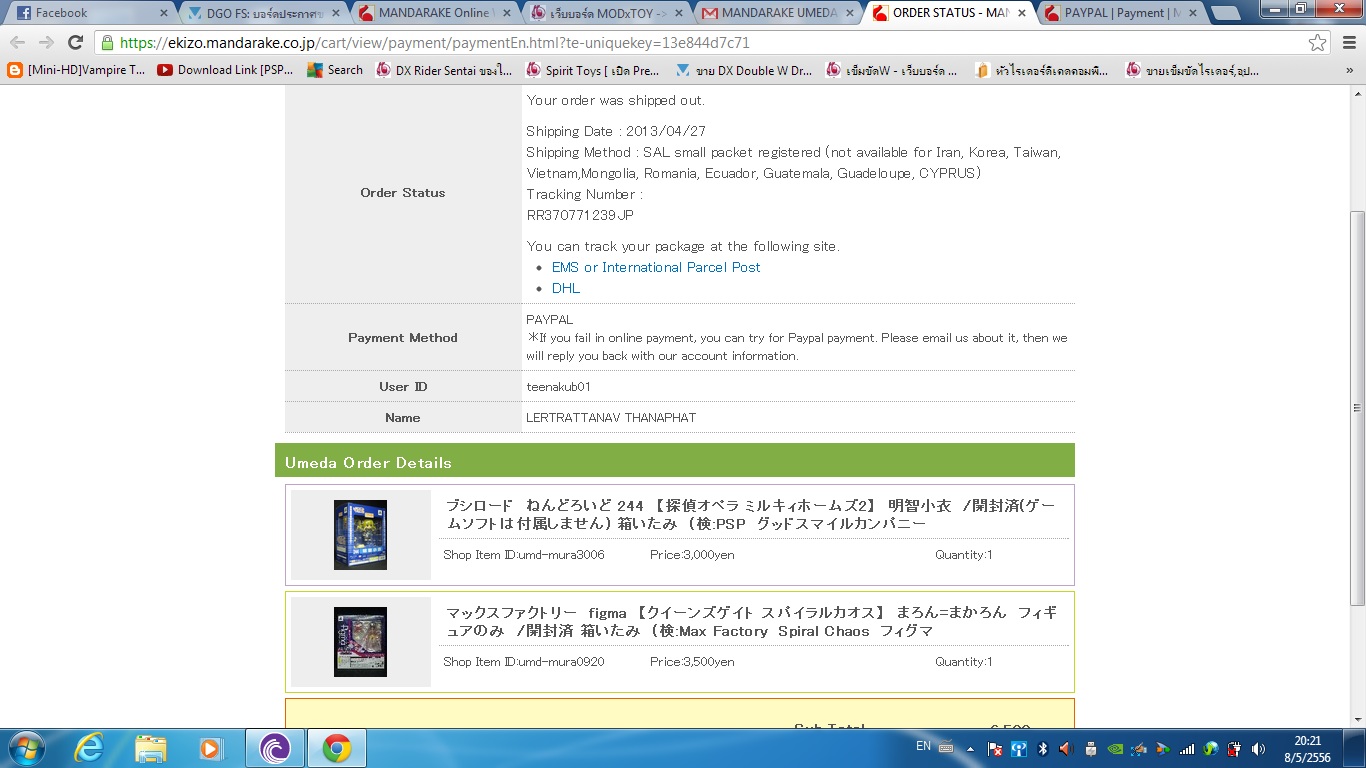Screen dimensions: 1366x768
Task: Open the figma Queen's Gate item thumbnail
Action: (x=360, y=642)
